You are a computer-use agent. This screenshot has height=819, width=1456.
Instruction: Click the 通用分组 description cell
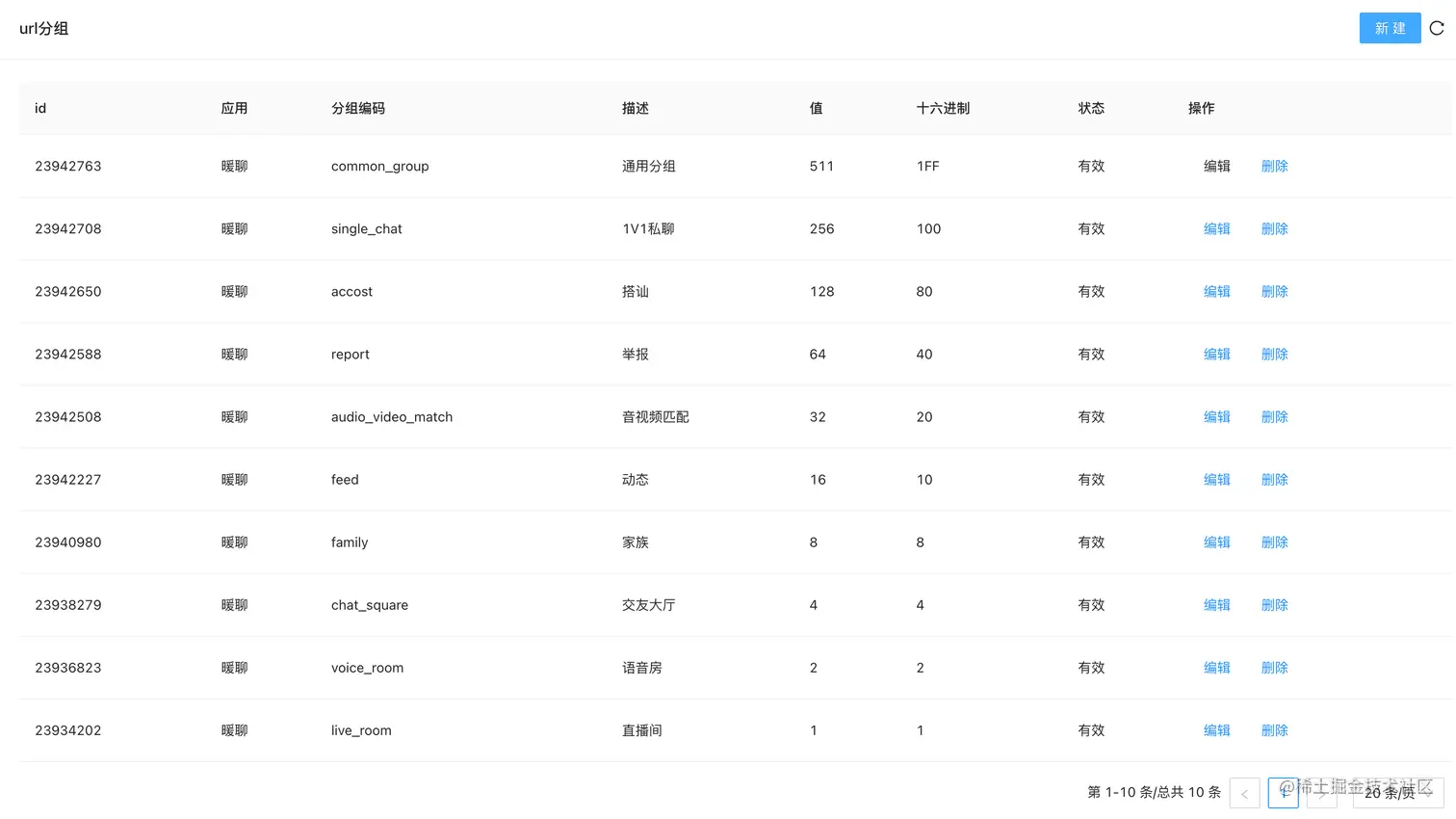(649, 166)
